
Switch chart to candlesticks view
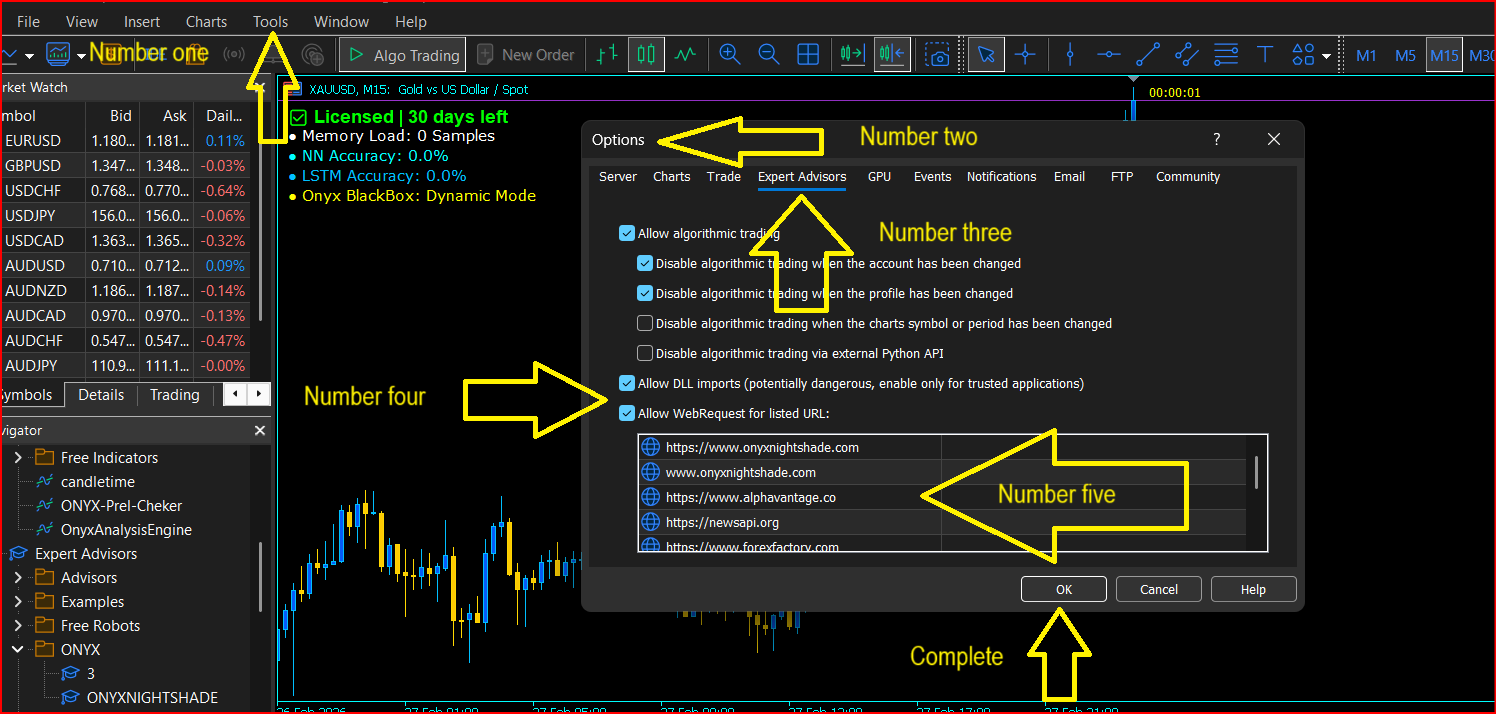tap(646, 55)
